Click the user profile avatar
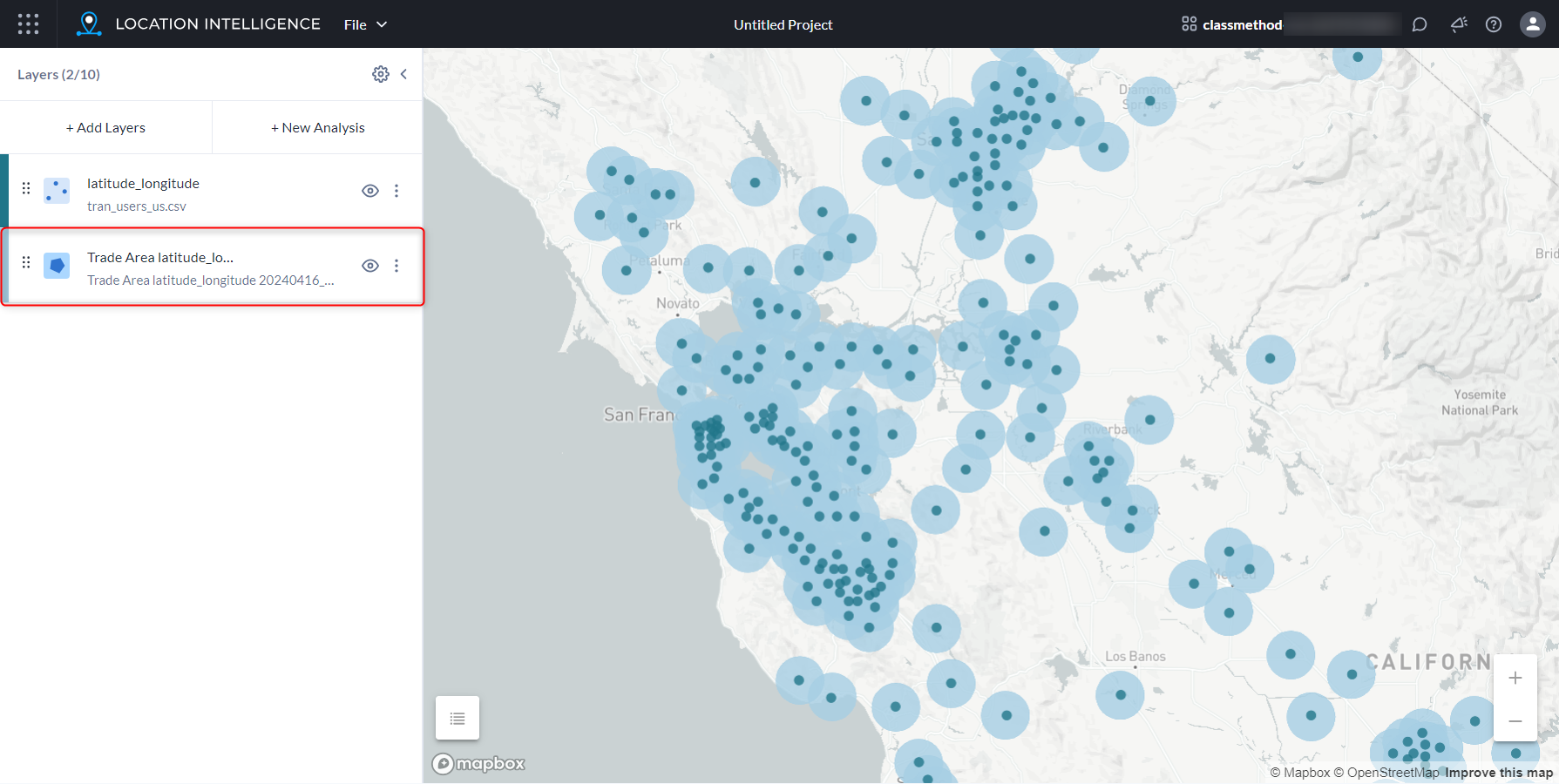This screenshot has width=1559, height=784. coord(1532,24)
